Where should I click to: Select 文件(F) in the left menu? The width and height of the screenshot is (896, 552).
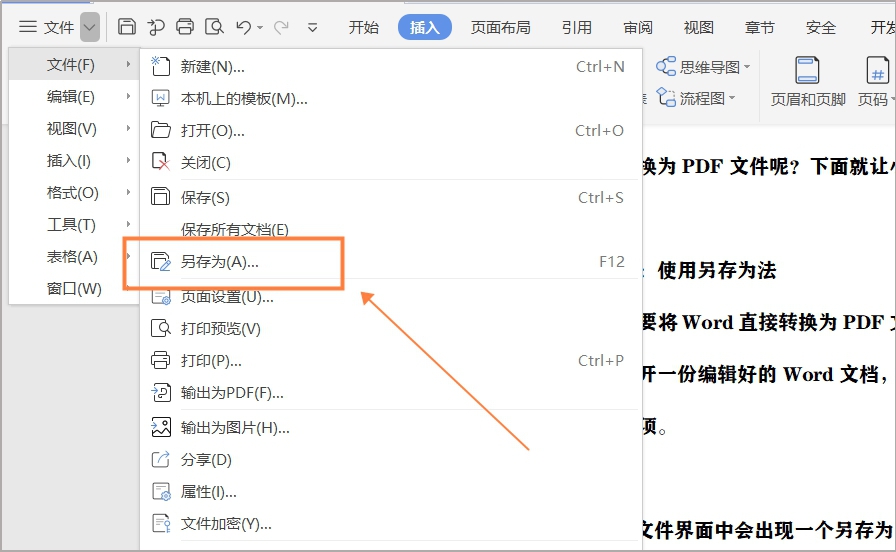pyautogui.click(x=74, y=65)
